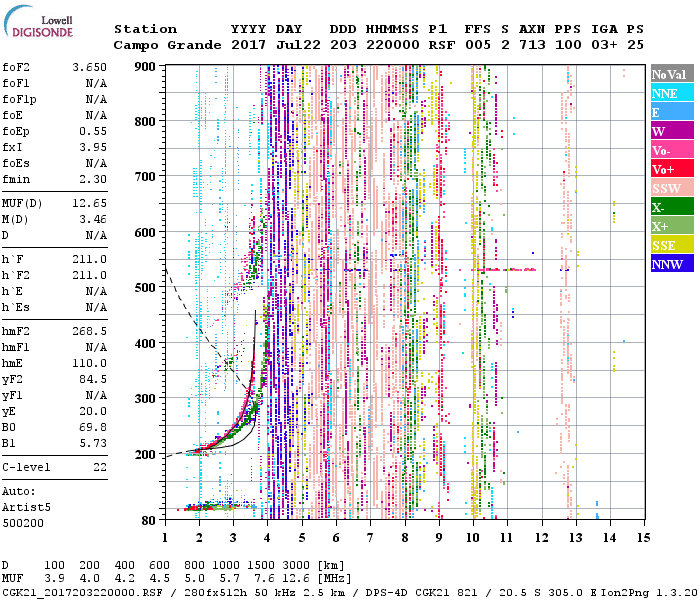Select the C-level value 22
The width and height of the screenshot is (700, 600).
[x=99, y=468]
